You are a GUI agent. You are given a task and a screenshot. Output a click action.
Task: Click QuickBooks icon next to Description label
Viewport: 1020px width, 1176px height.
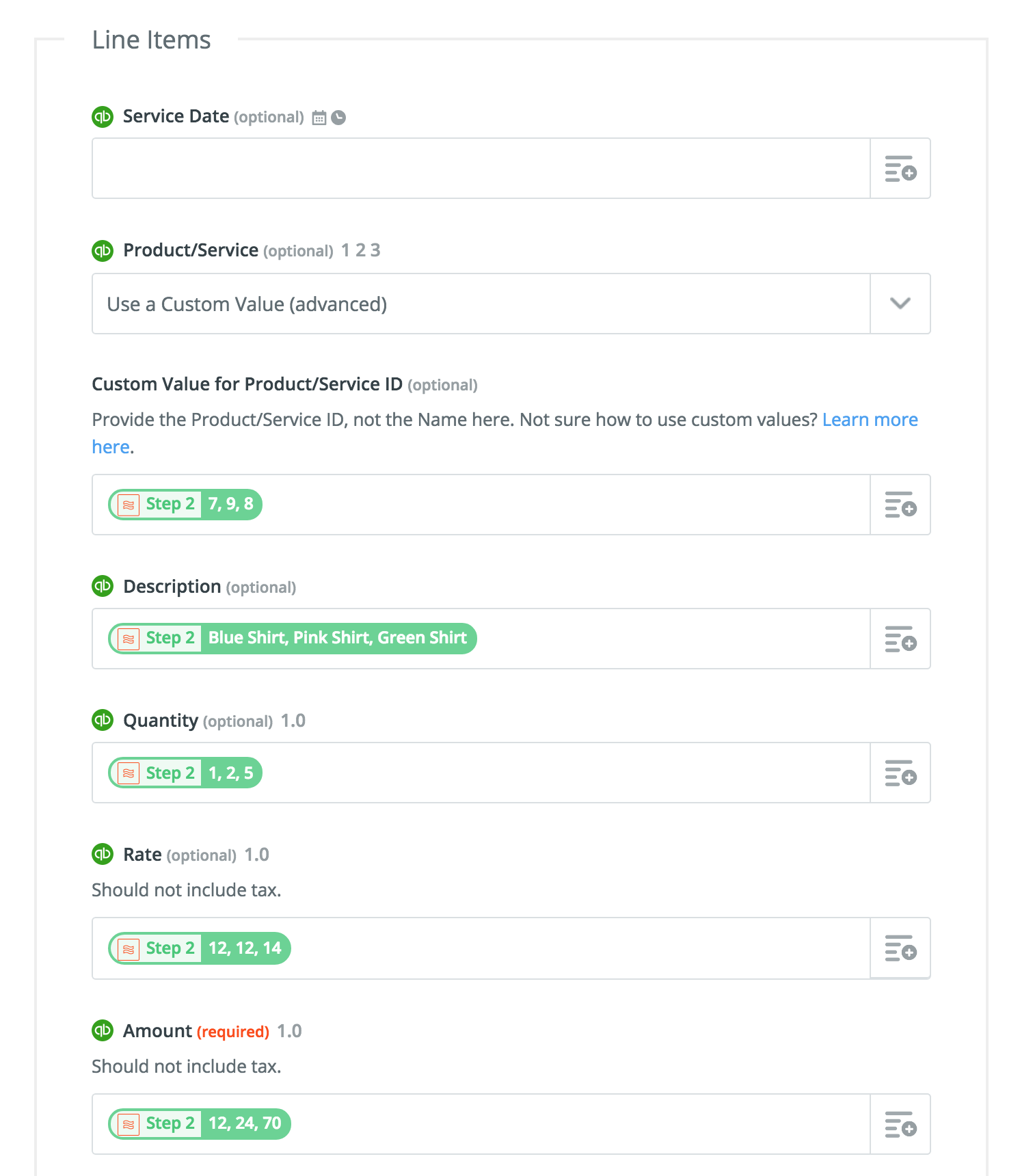tap(103, 586)
